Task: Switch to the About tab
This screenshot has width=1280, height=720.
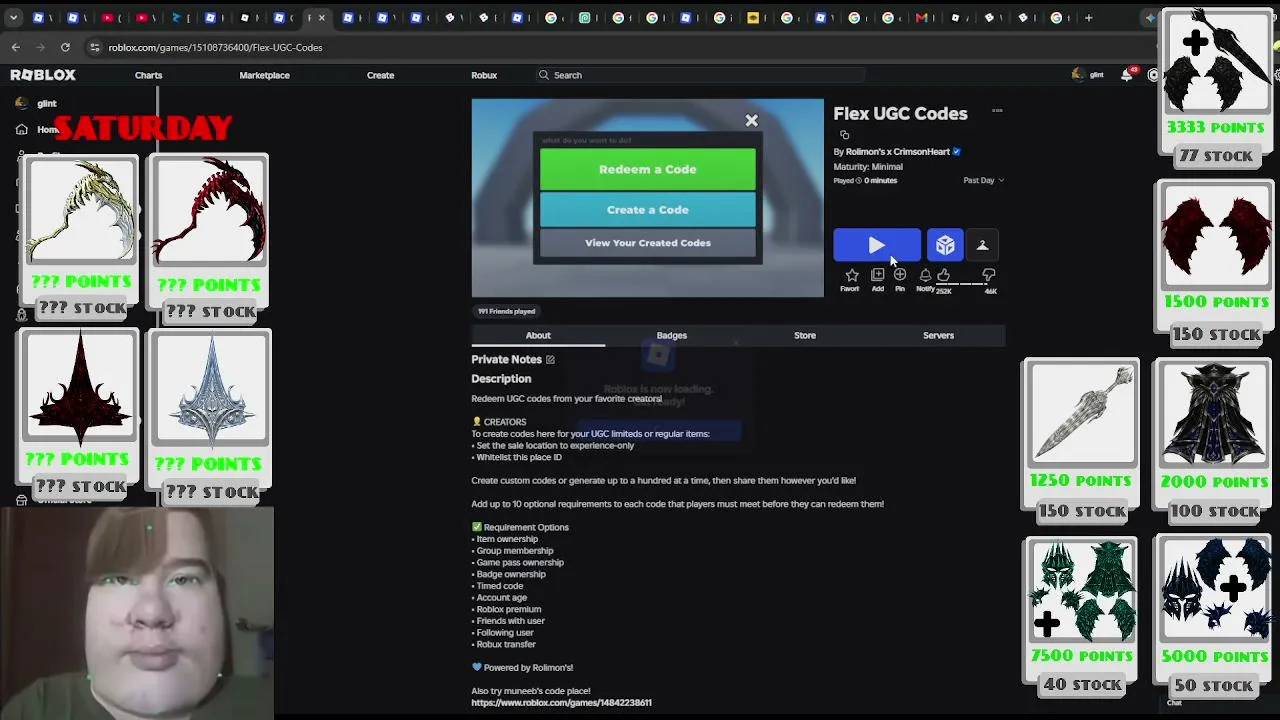Action: [538, 336]
